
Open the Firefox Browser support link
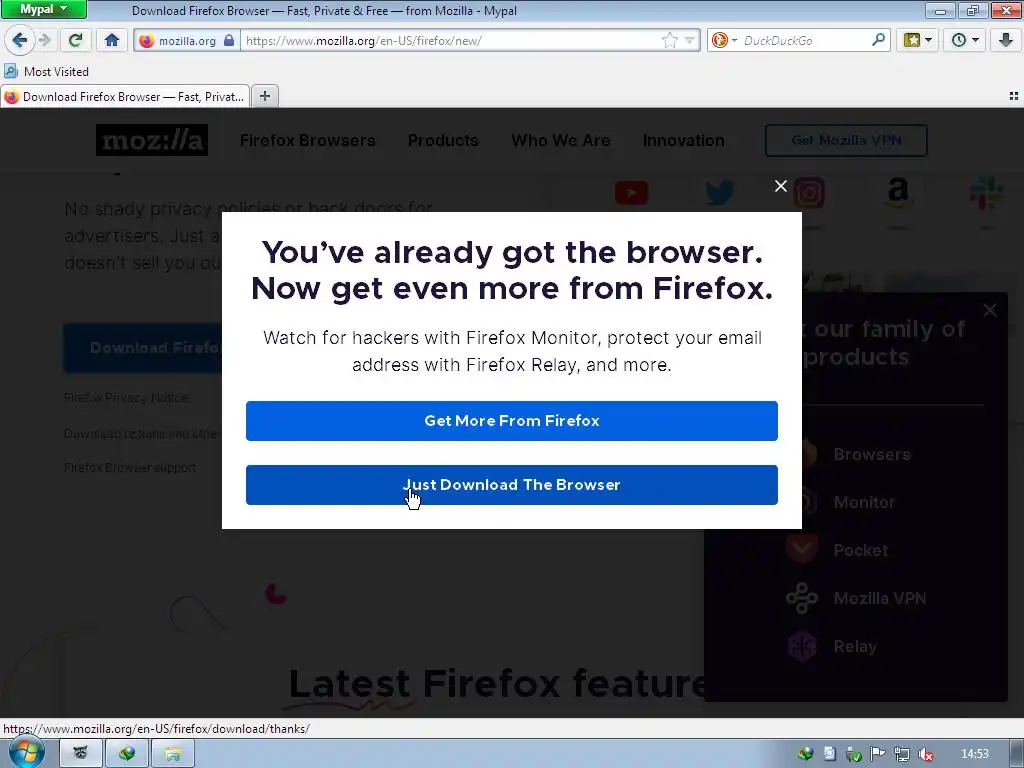pos(130,468)
